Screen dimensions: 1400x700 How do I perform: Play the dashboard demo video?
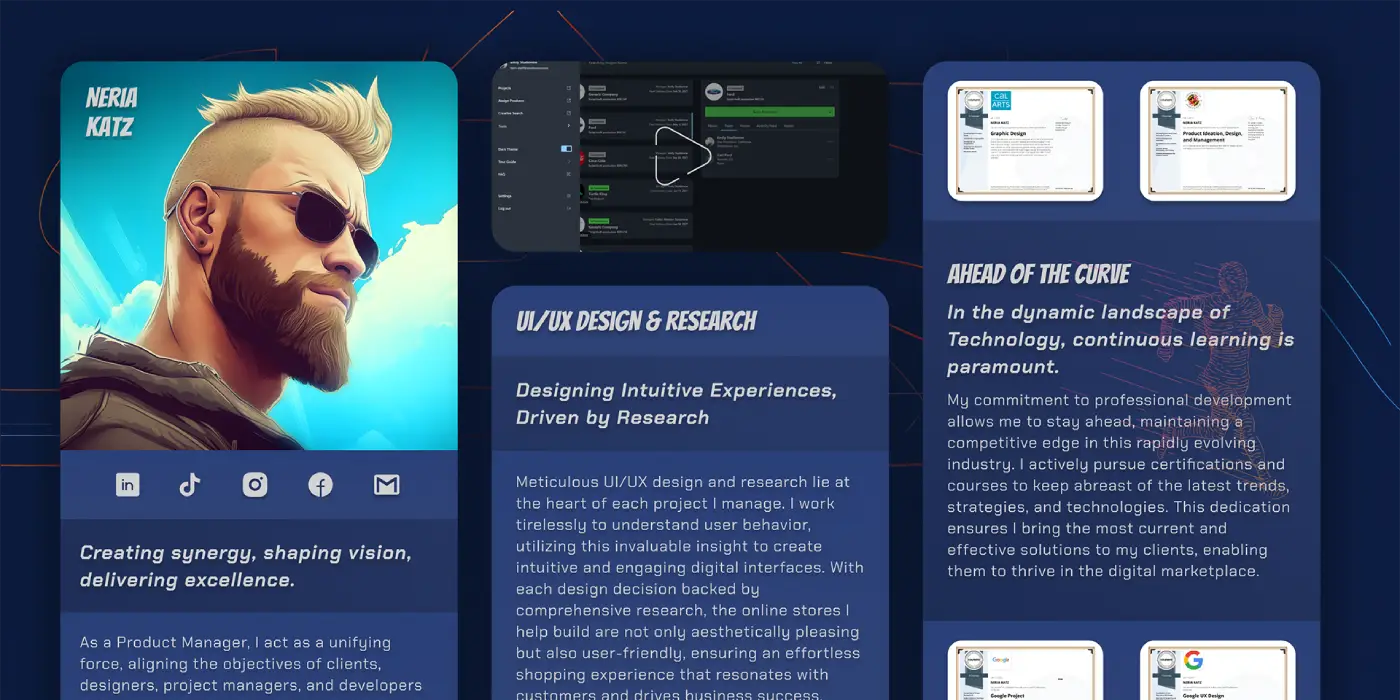(683, 157)
